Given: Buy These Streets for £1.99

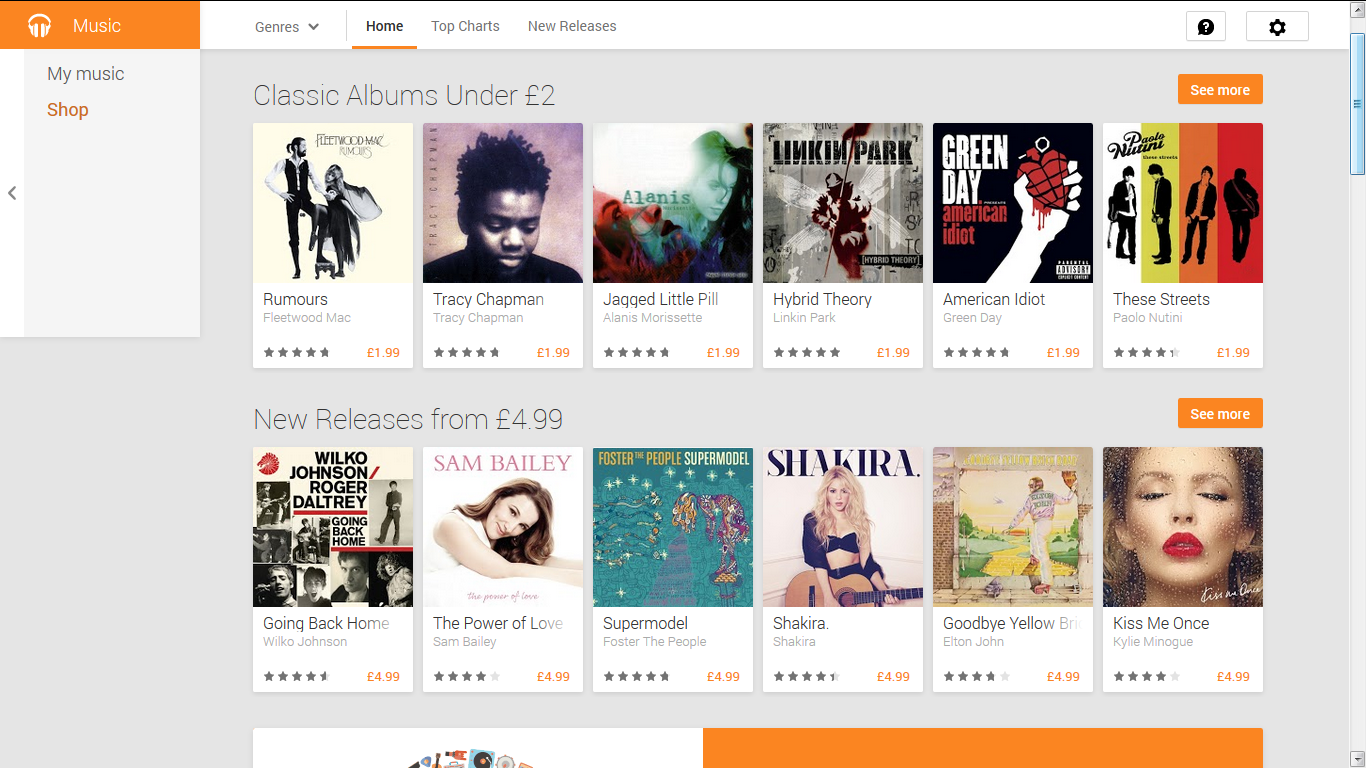Looking at the screenshot, I should (x=1233, y=353).
